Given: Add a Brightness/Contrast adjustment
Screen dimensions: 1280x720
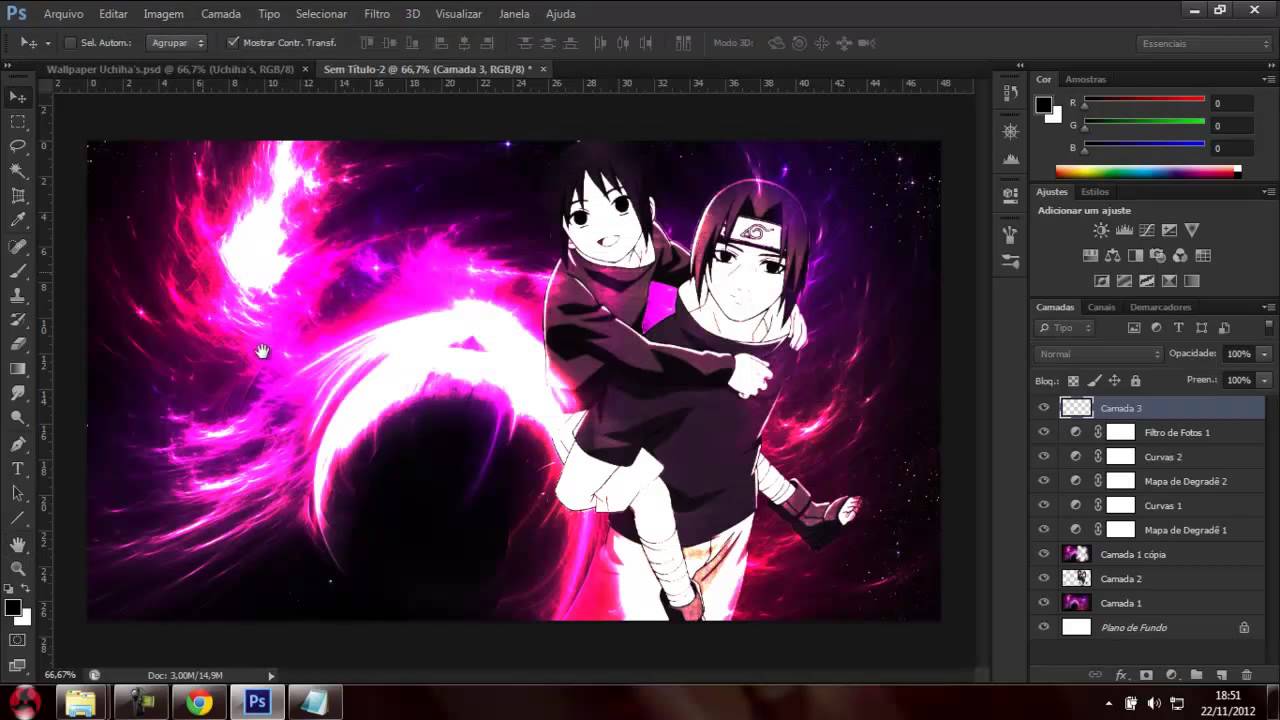Looking at the screenshot, I should (1101, 230).
